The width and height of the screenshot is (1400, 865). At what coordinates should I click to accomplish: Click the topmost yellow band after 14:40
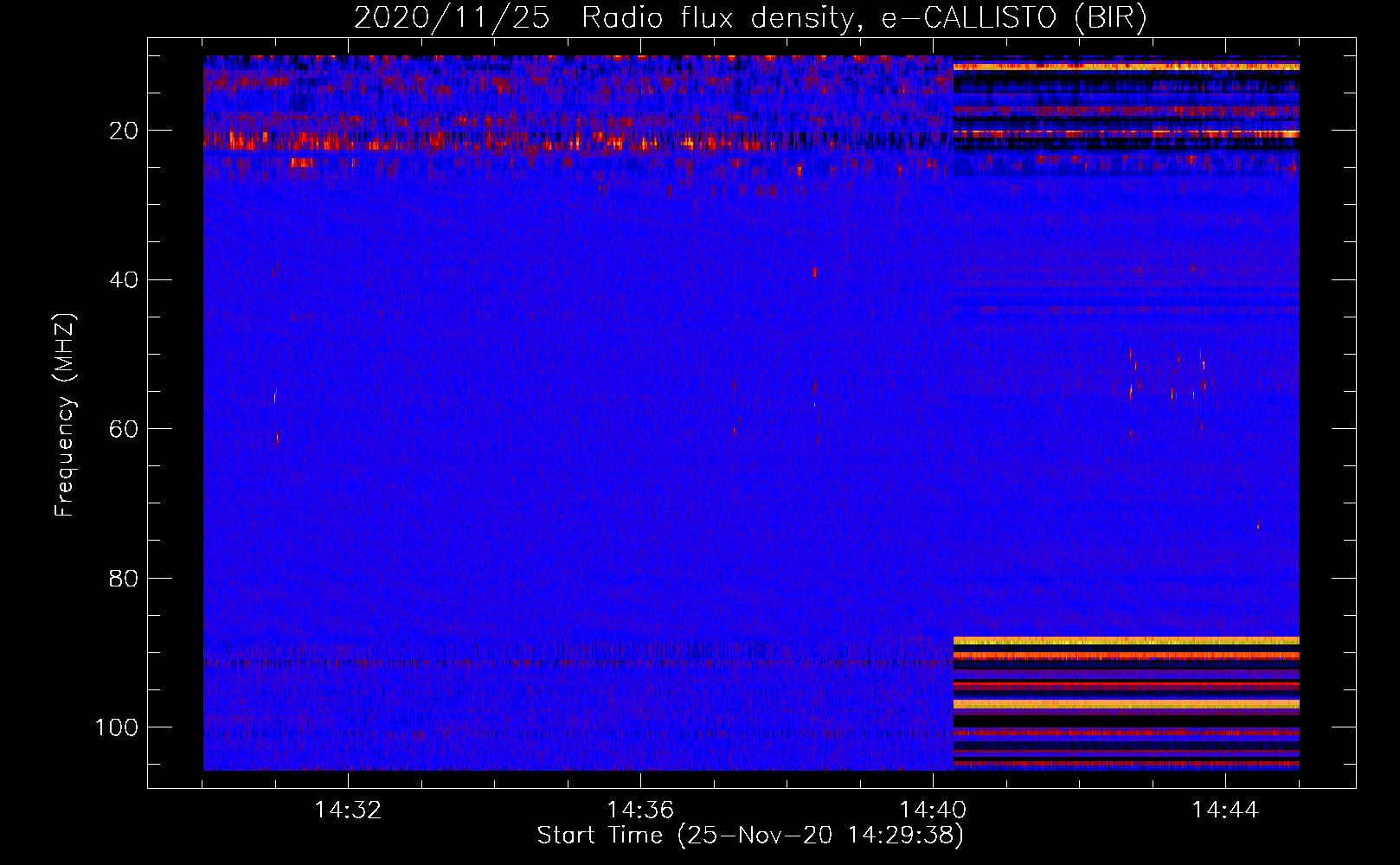coord(1125,67)
